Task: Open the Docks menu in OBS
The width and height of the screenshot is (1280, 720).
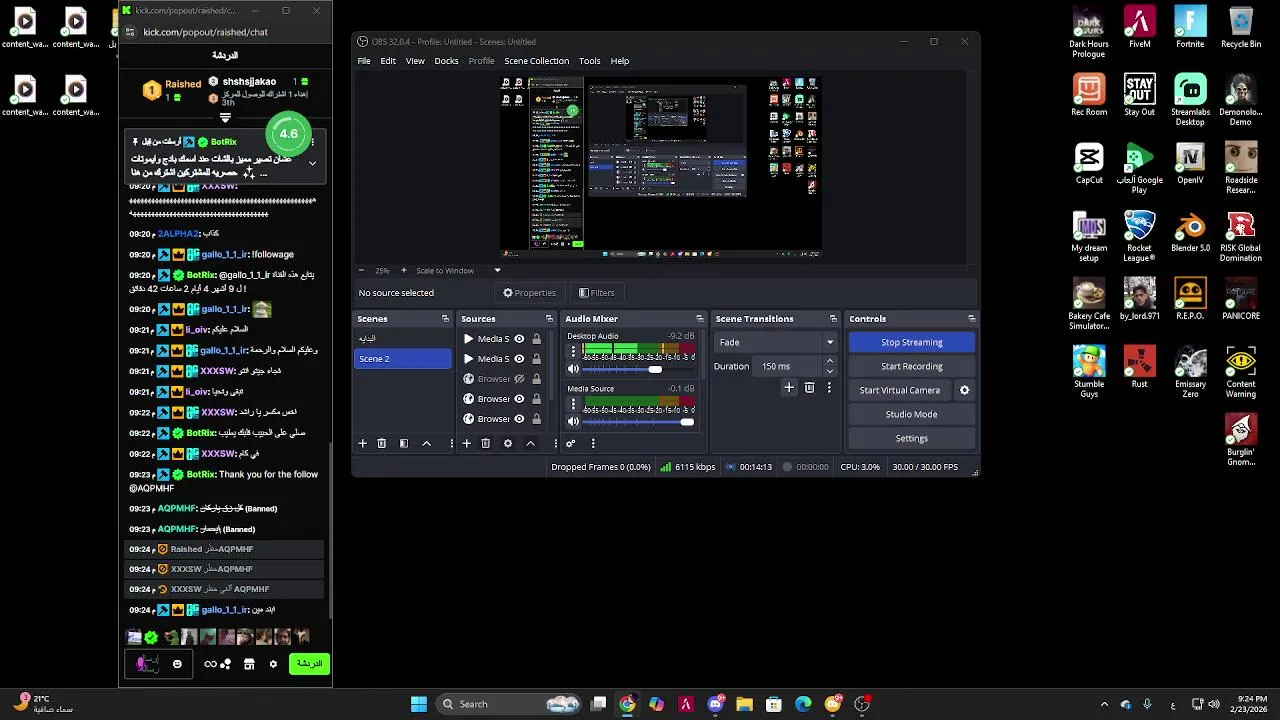Action: (446, 61)
